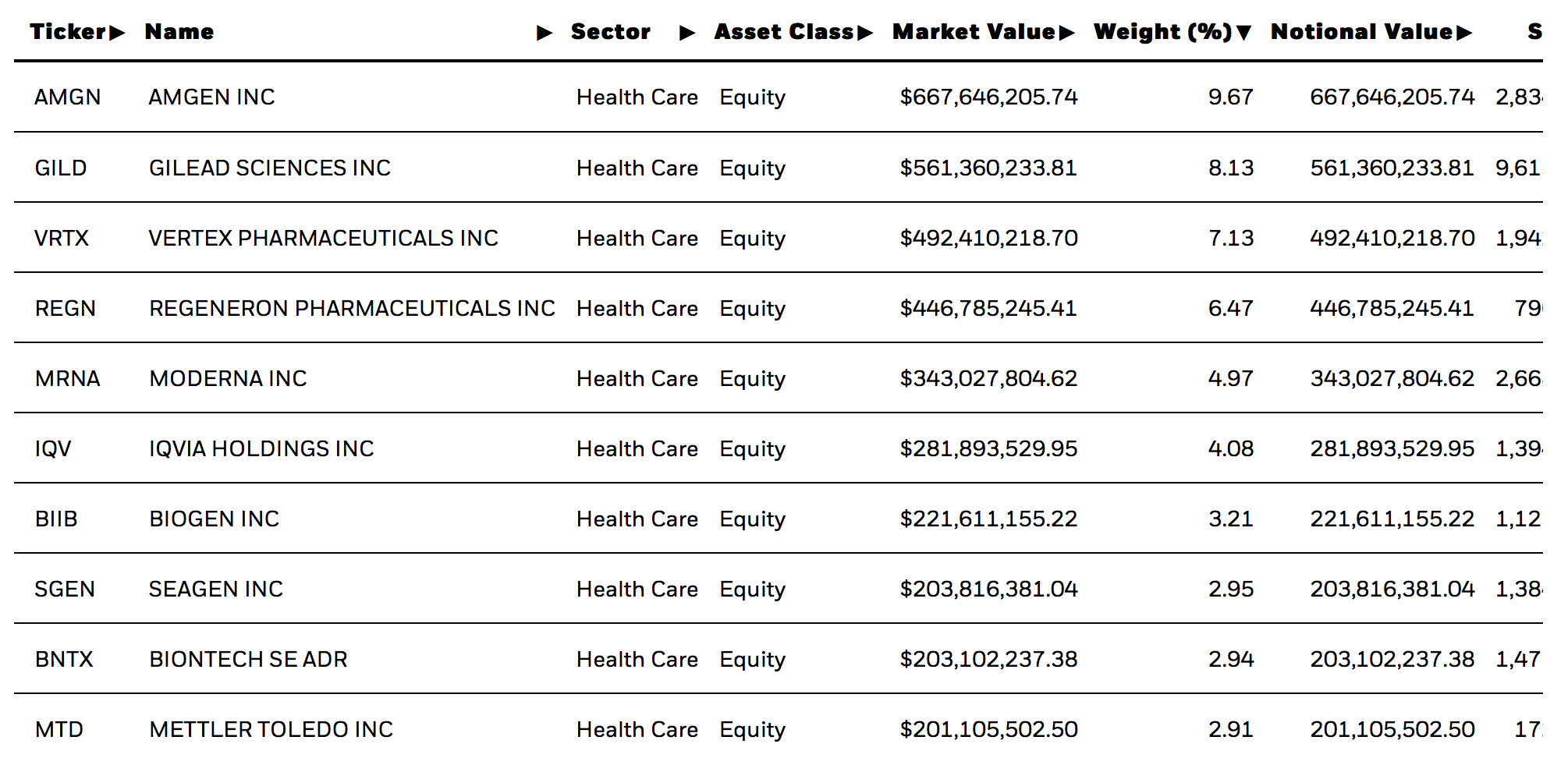
Task: Click the sort arrow for Name column
Action: tap(545, 33)
